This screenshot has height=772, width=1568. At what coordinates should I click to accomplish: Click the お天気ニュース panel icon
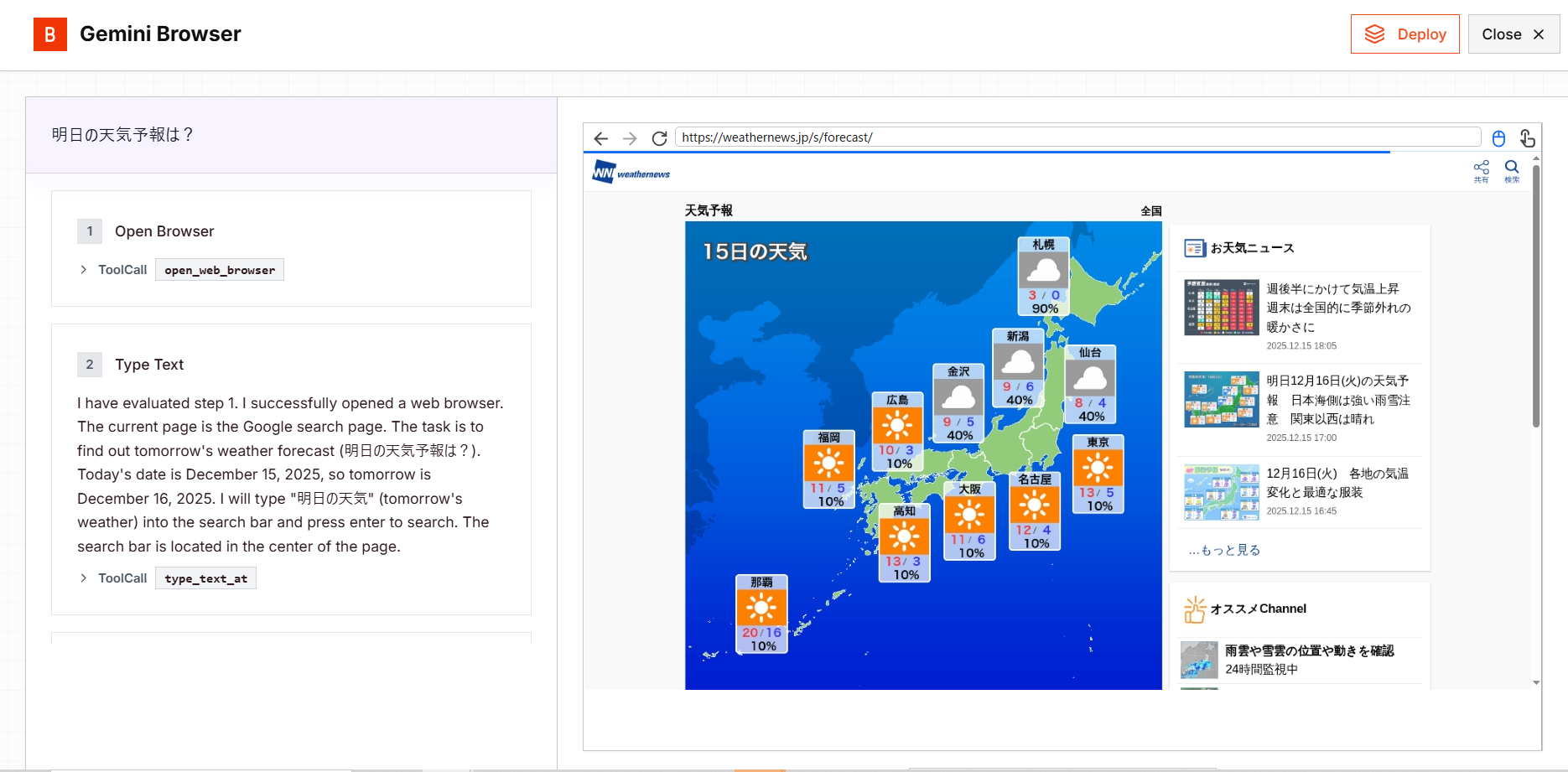click(1196, 248)
